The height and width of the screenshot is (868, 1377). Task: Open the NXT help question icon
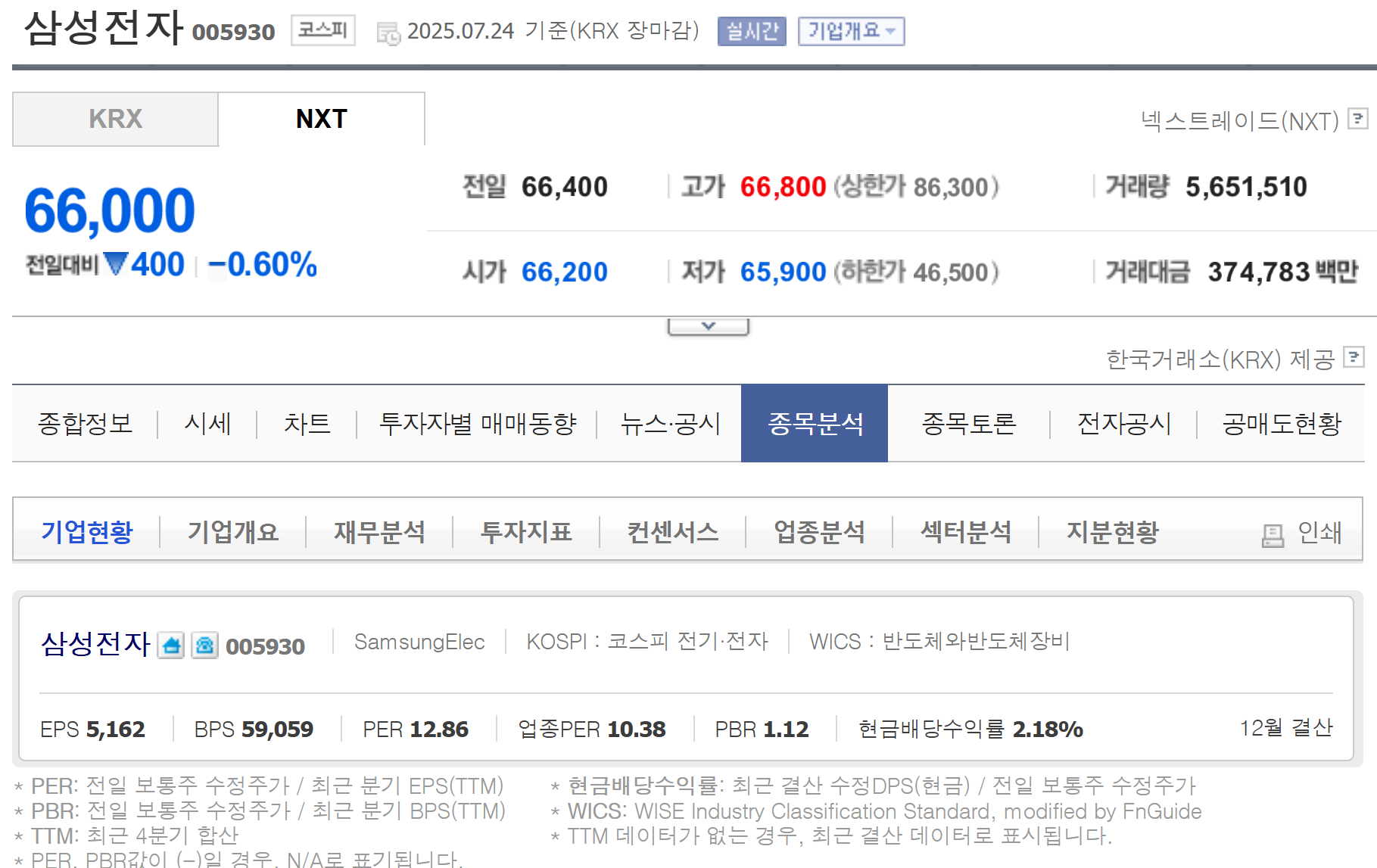pos(1359,119)
